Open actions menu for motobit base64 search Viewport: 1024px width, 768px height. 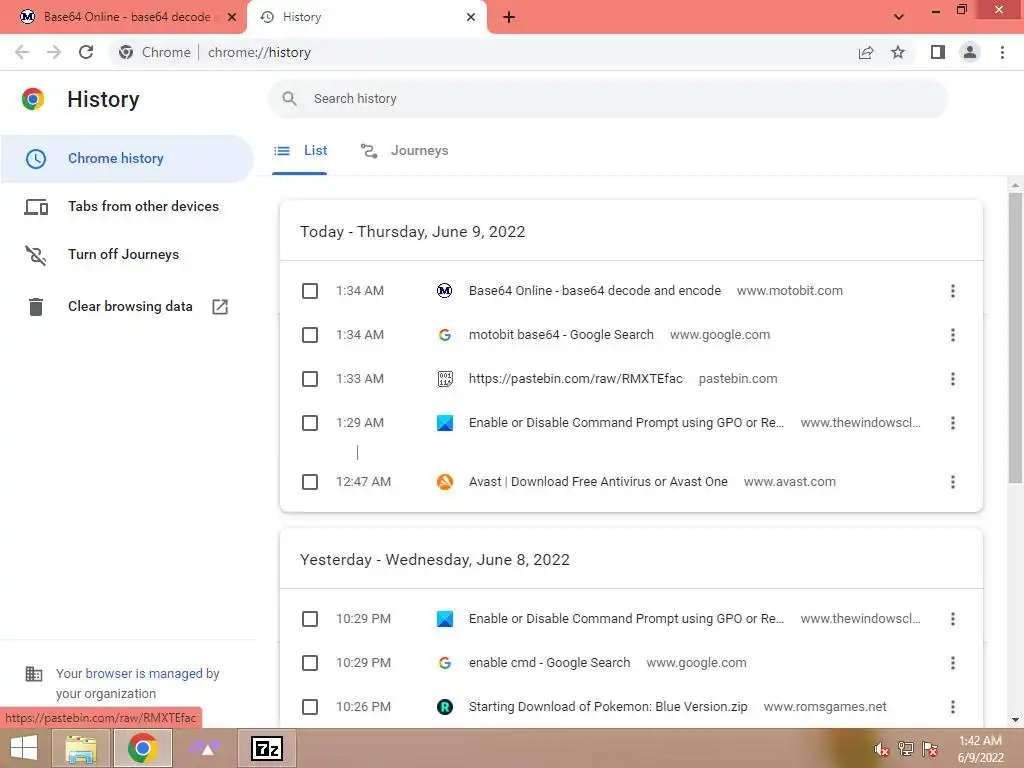(x=953, y=335)
